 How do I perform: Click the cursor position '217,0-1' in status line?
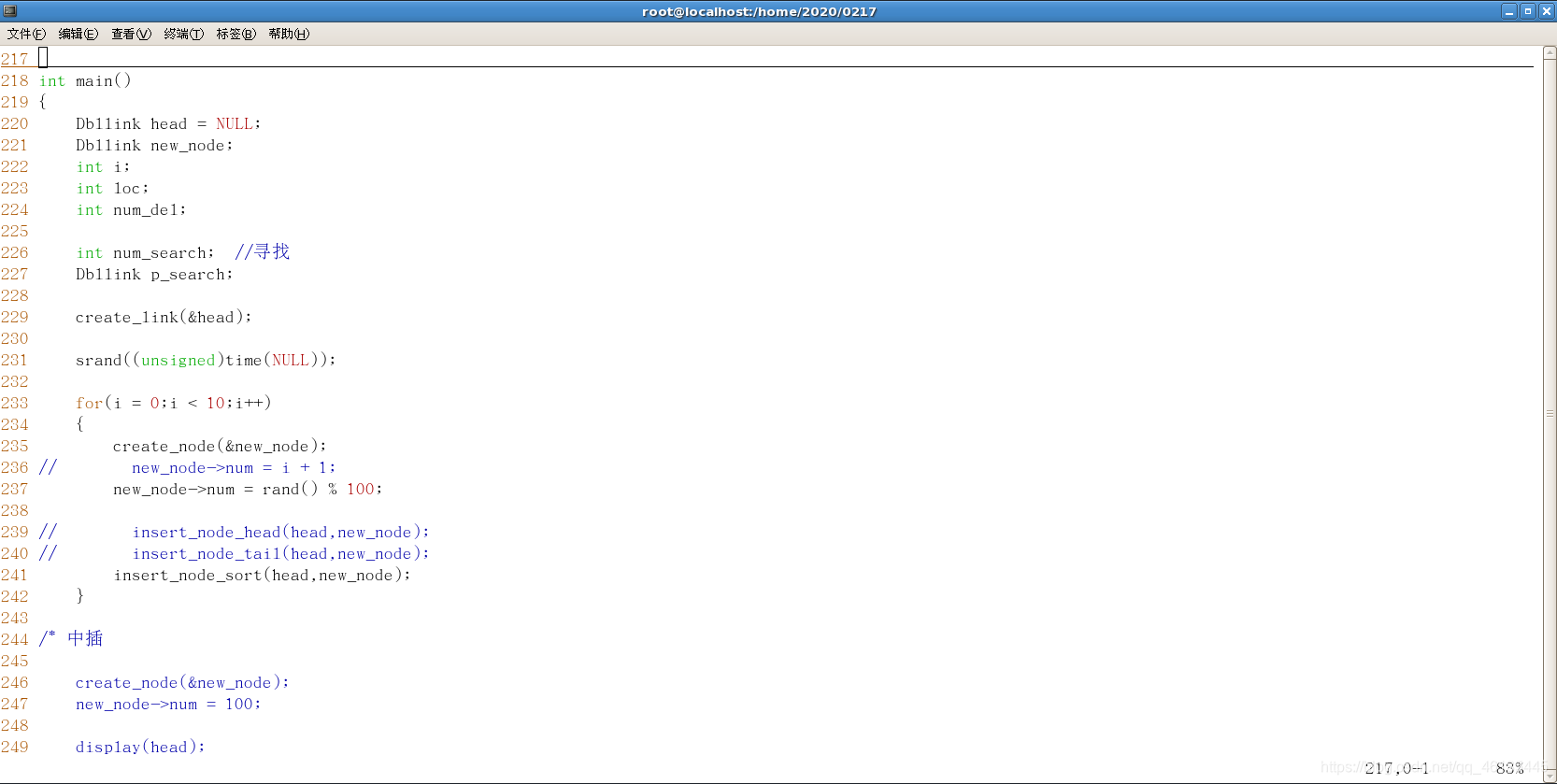point(1397,768)
